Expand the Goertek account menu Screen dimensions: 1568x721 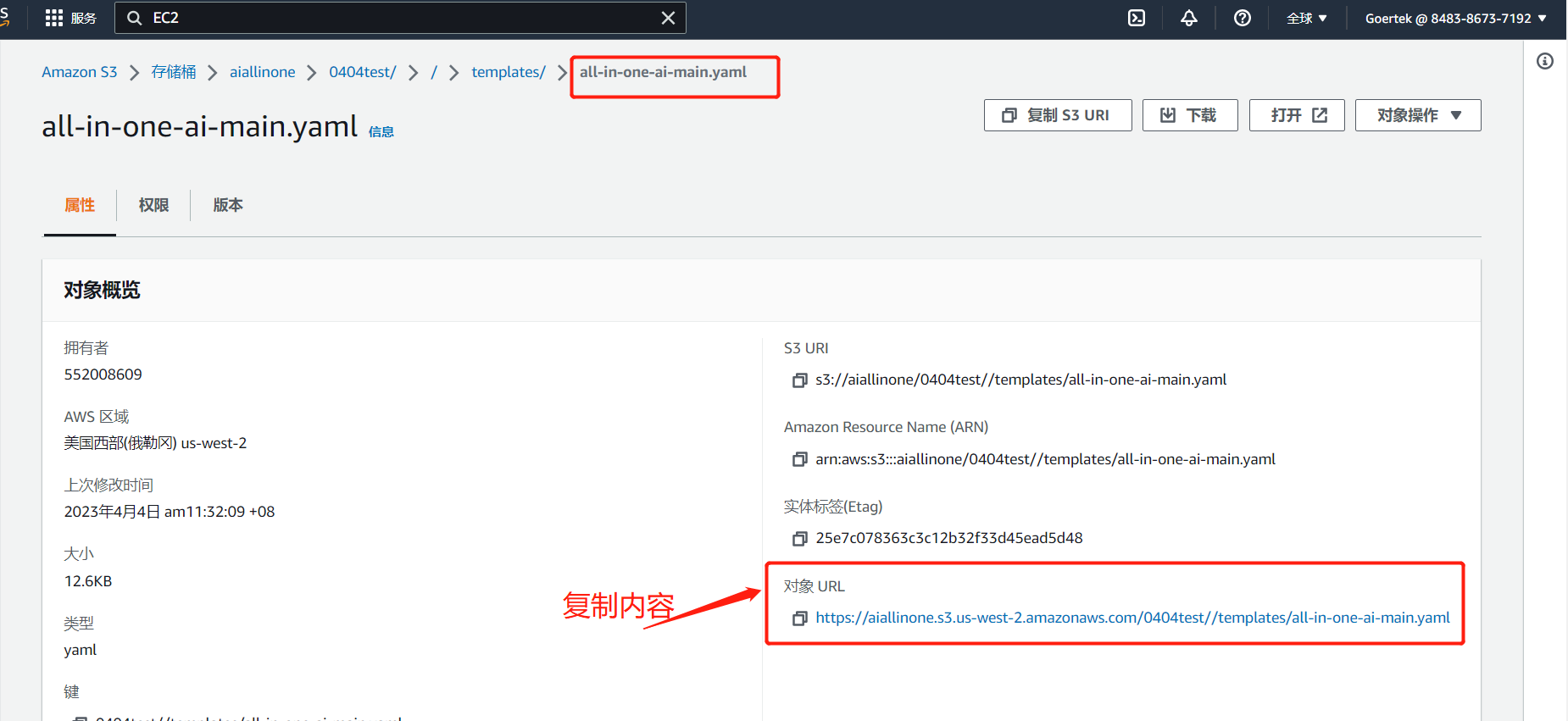pyautogui.click(x=1455, y=18)
